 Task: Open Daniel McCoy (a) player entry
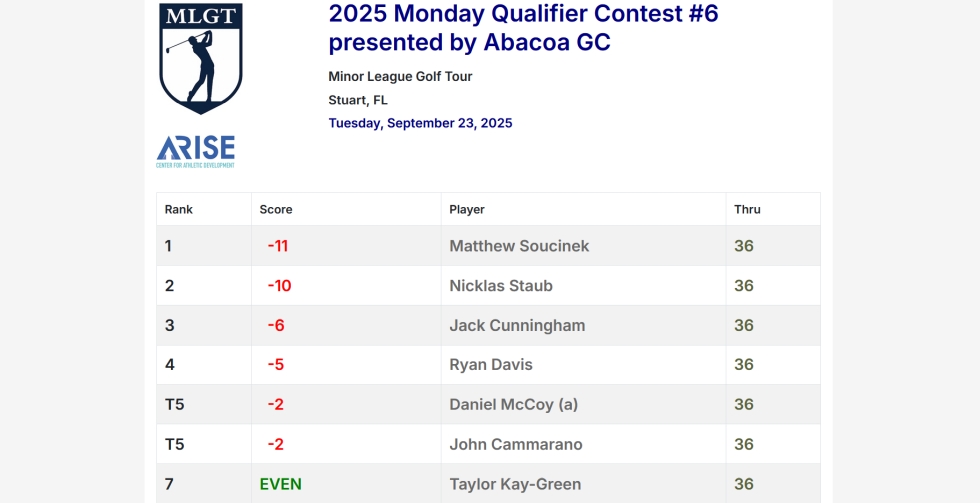[x=513, y=405]
